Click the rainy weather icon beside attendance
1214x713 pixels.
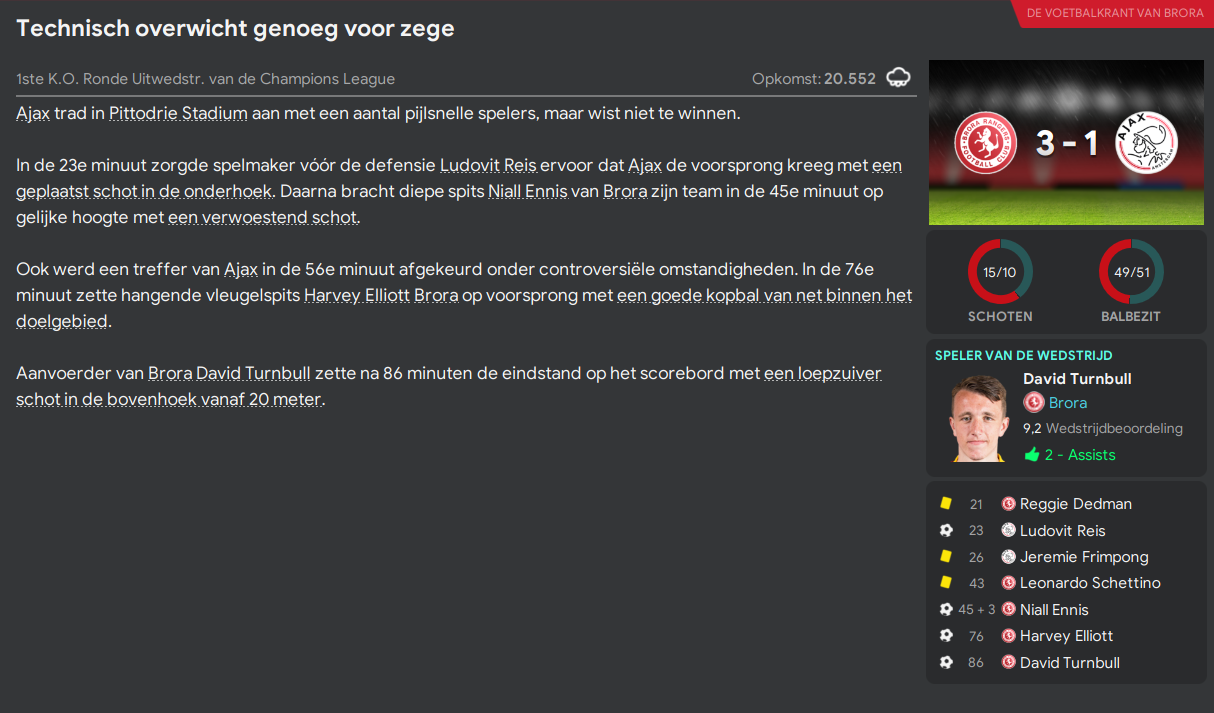898,78
